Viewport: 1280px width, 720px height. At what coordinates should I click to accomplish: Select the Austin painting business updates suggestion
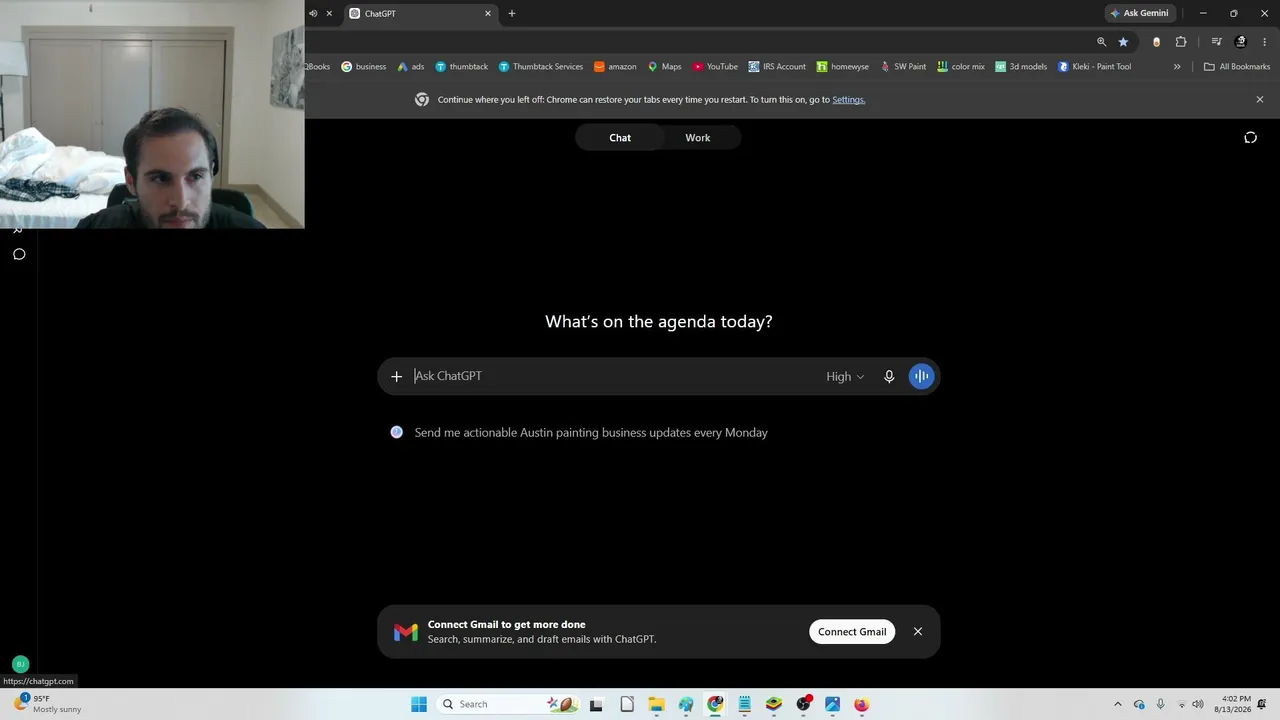591,433
